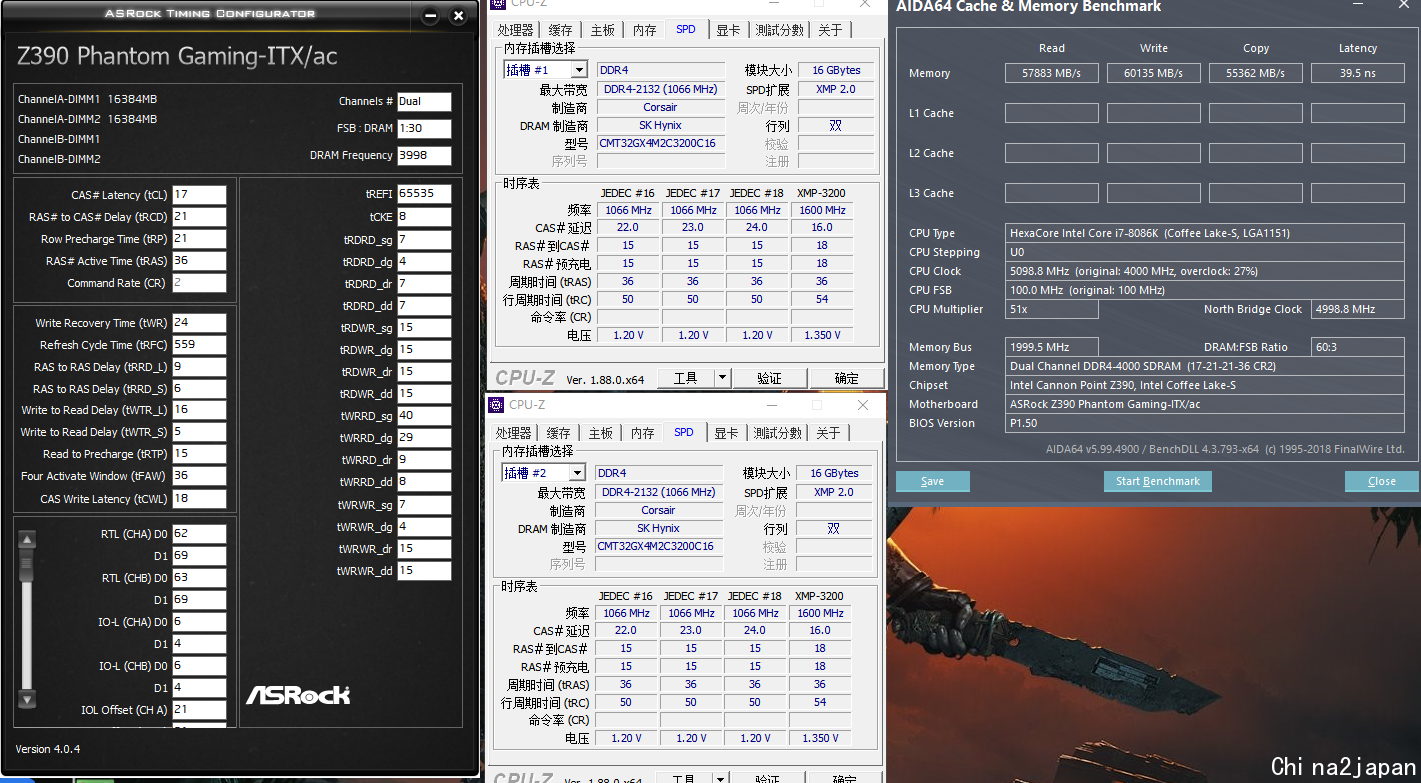Click the tWRRD_sg field showing 40
This screenshot has height=783, width=1421.
[x=424, y=416]
